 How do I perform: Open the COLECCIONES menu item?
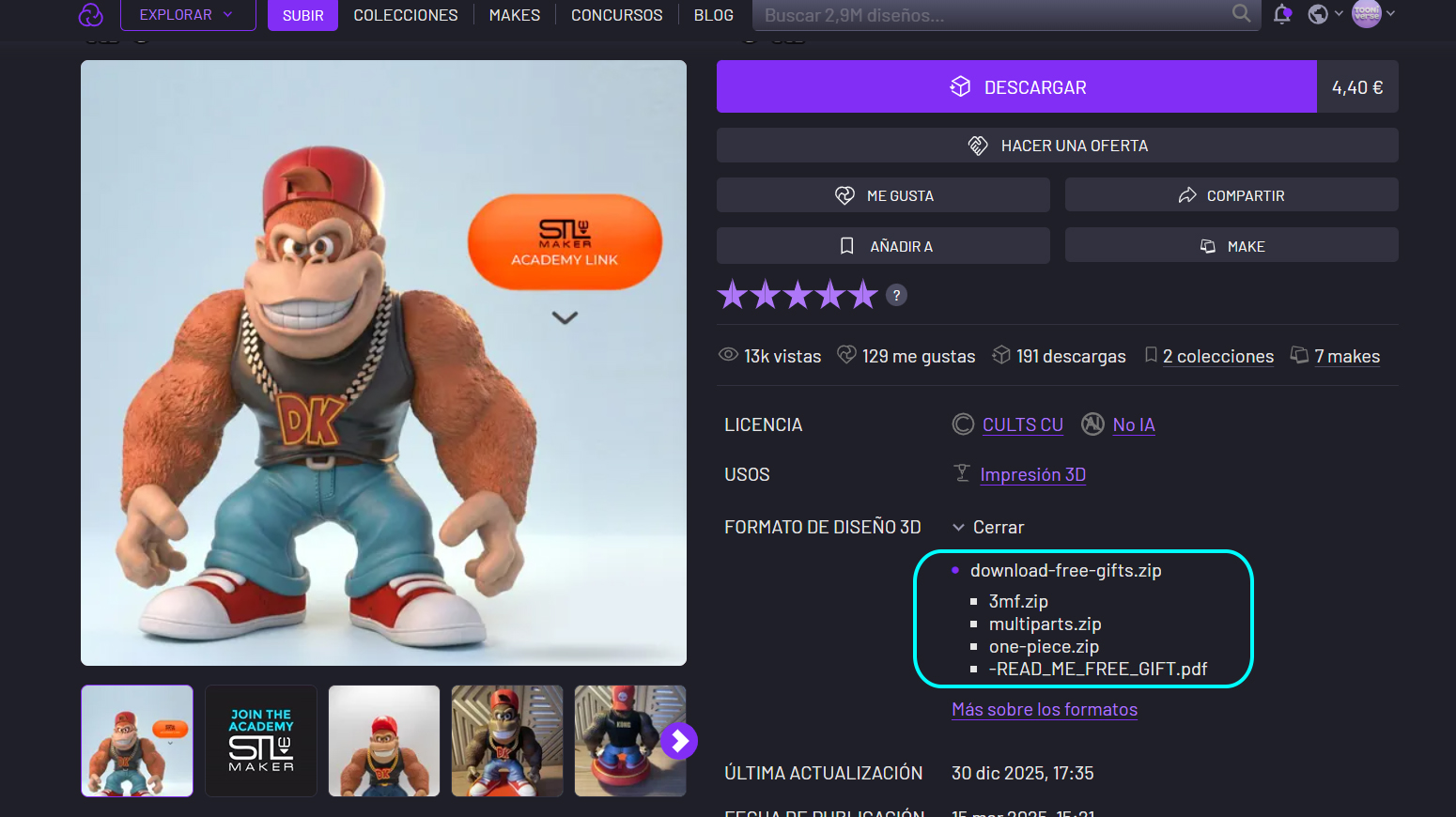406,15
